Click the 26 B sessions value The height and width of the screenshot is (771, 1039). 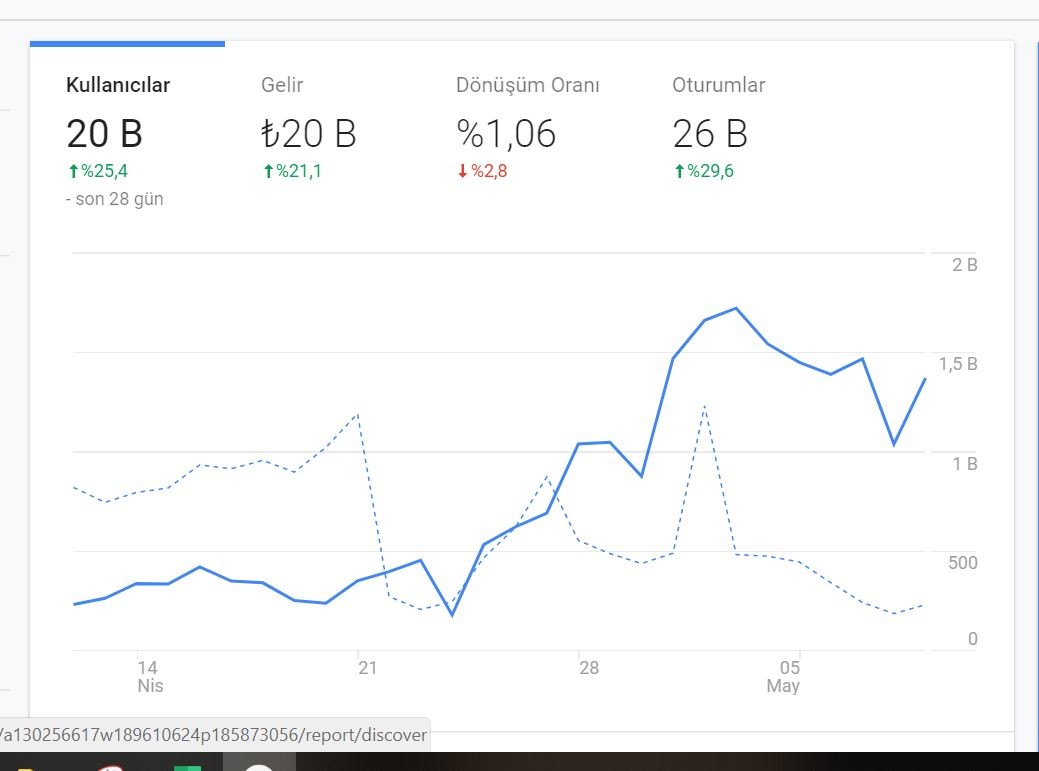coord(710,134)
